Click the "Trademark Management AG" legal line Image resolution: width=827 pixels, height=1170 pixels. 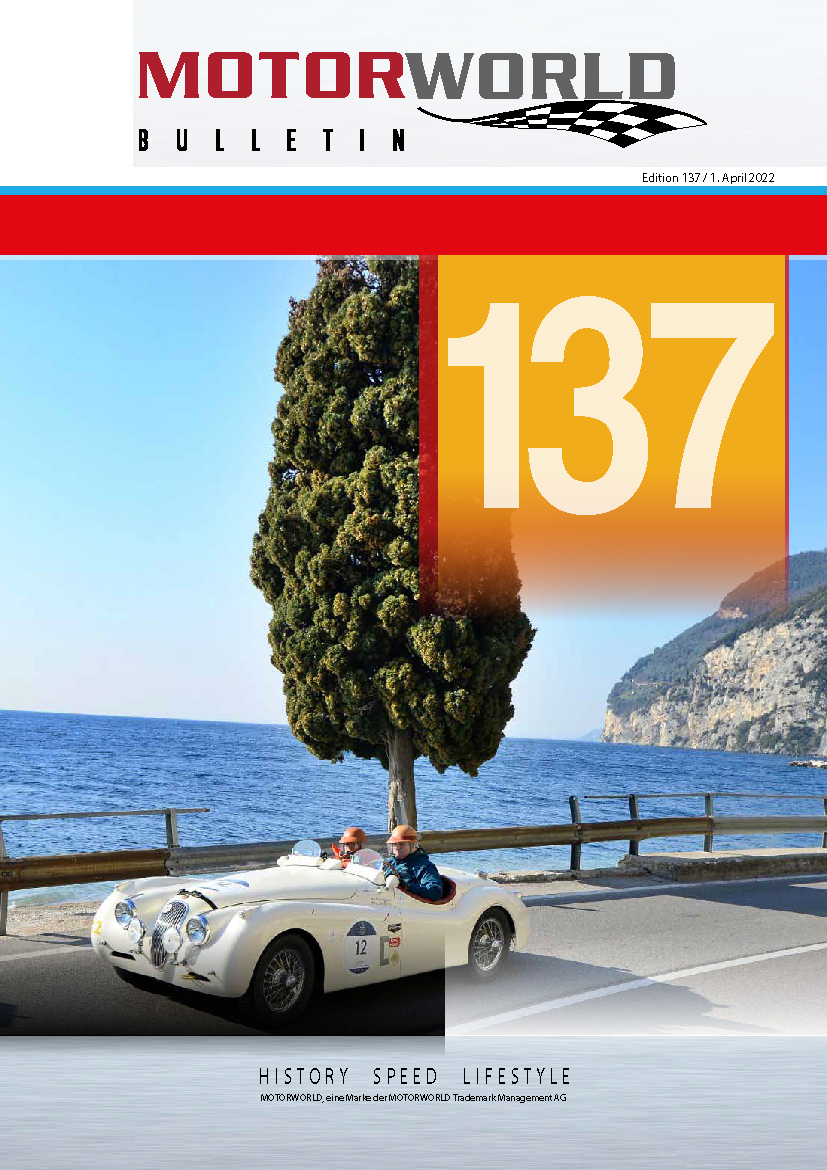[413, 1098]
